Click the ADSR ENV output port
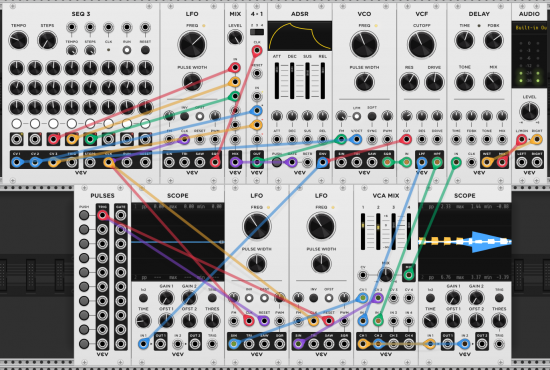This screenshot has width=550, height=370. point(323,162)
